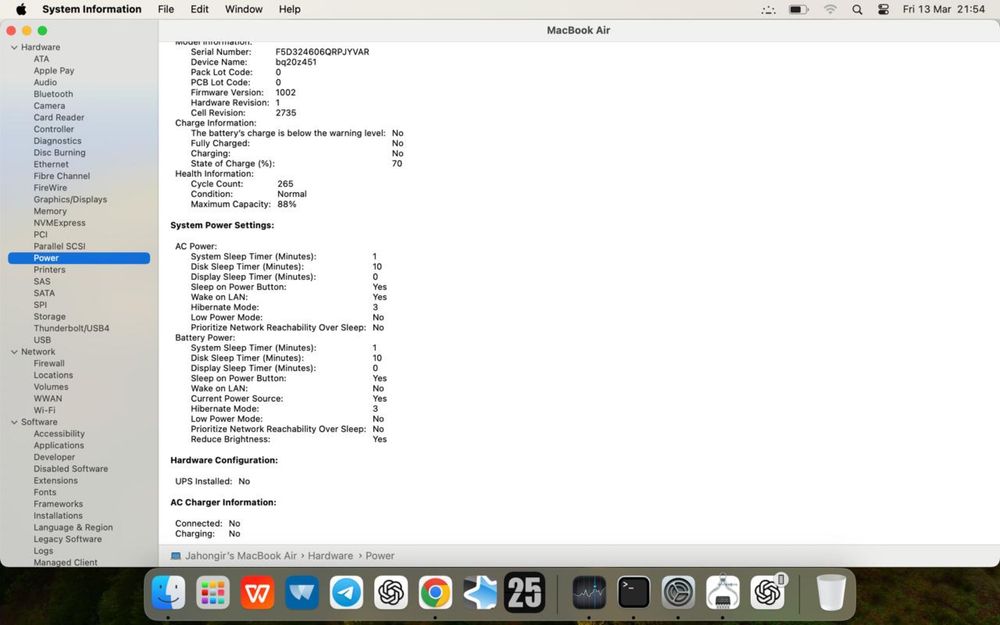The width and height of the screenshot is (1000, 625).
Task: Open ChatGPT icon next to Telegram
Action: [391, 592]
